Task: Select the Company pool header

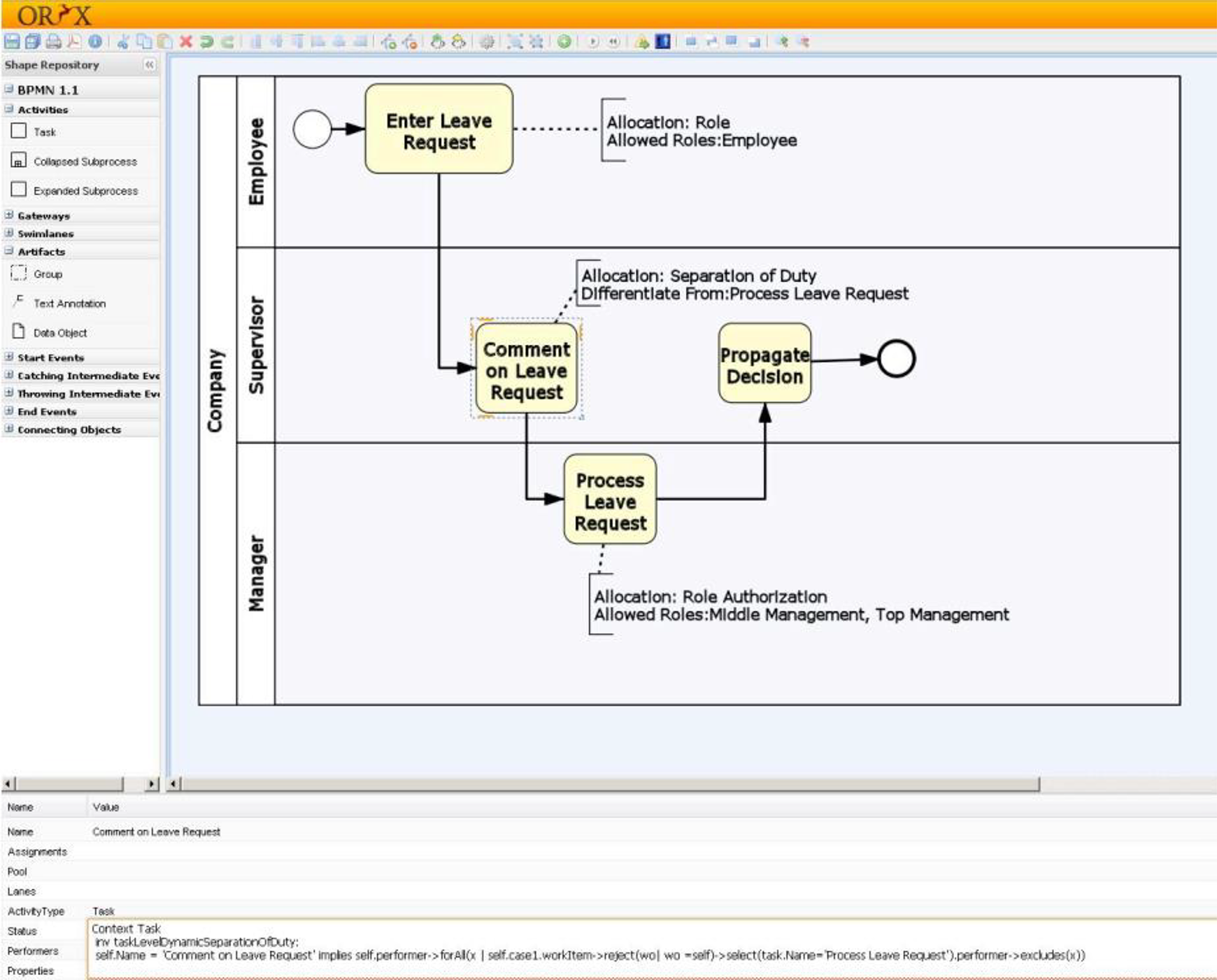Action: (218, 390)
